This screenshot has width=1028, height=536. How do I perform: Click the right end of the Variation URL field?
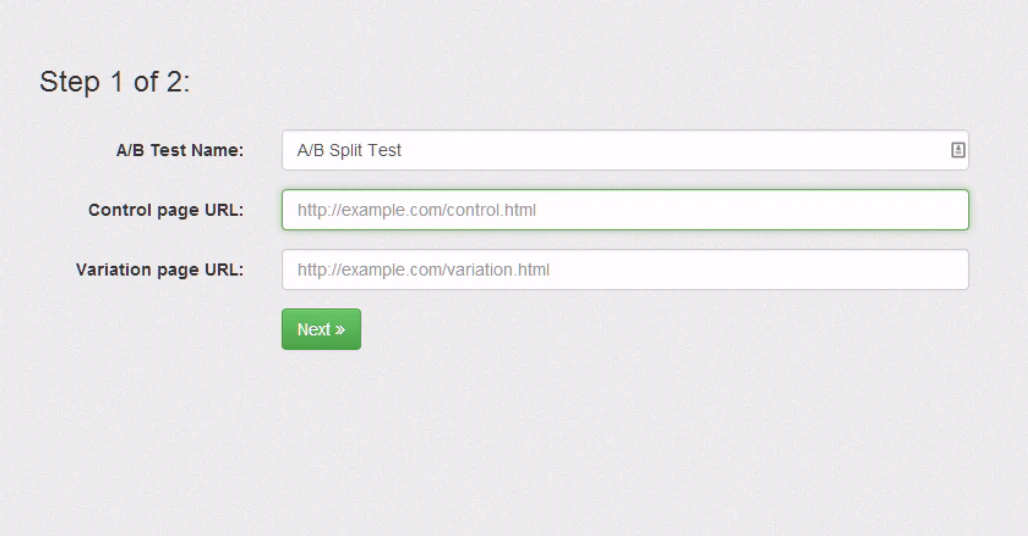[950, 270]
